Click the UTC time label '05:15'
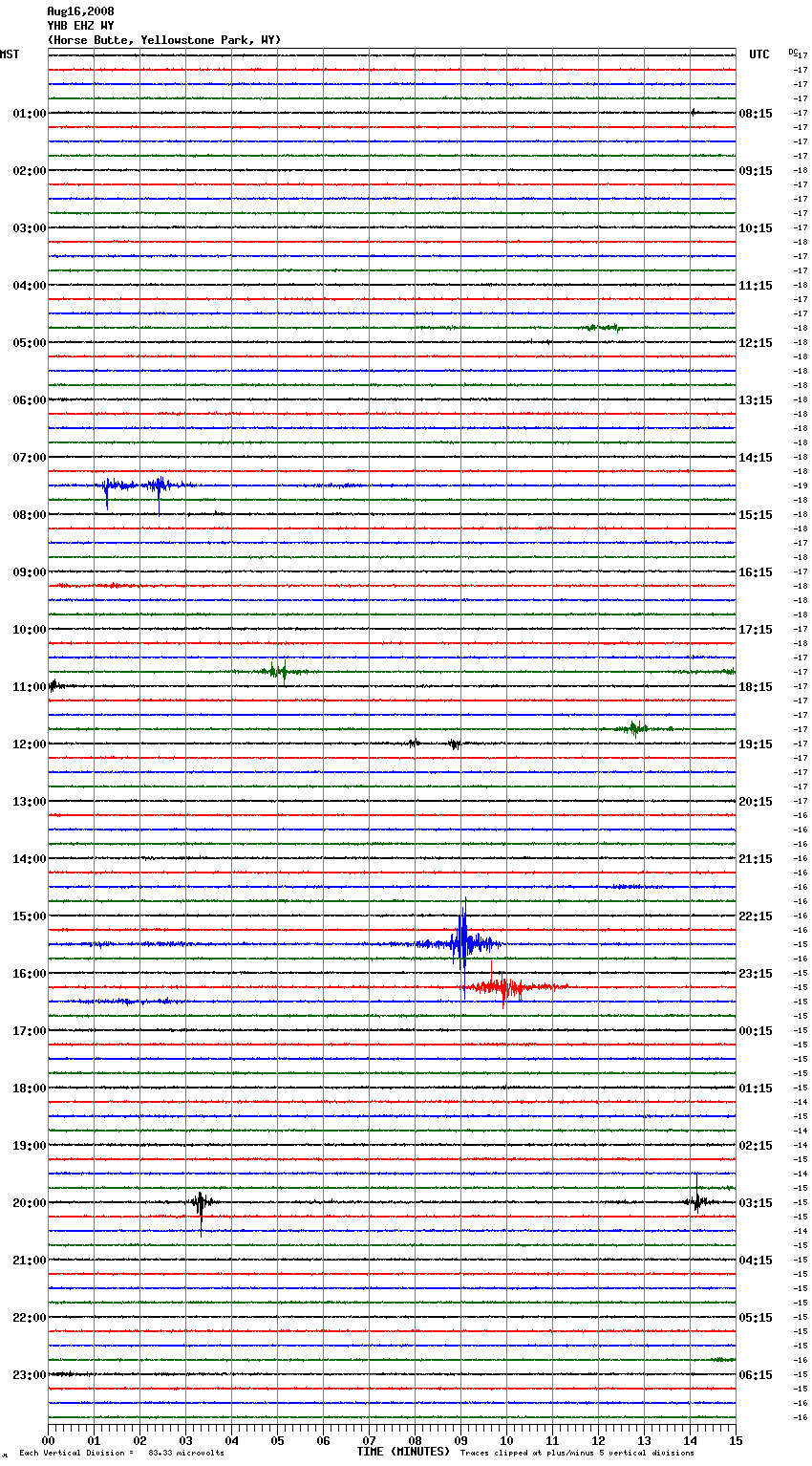812x1466 pixels. [756, 1318]
